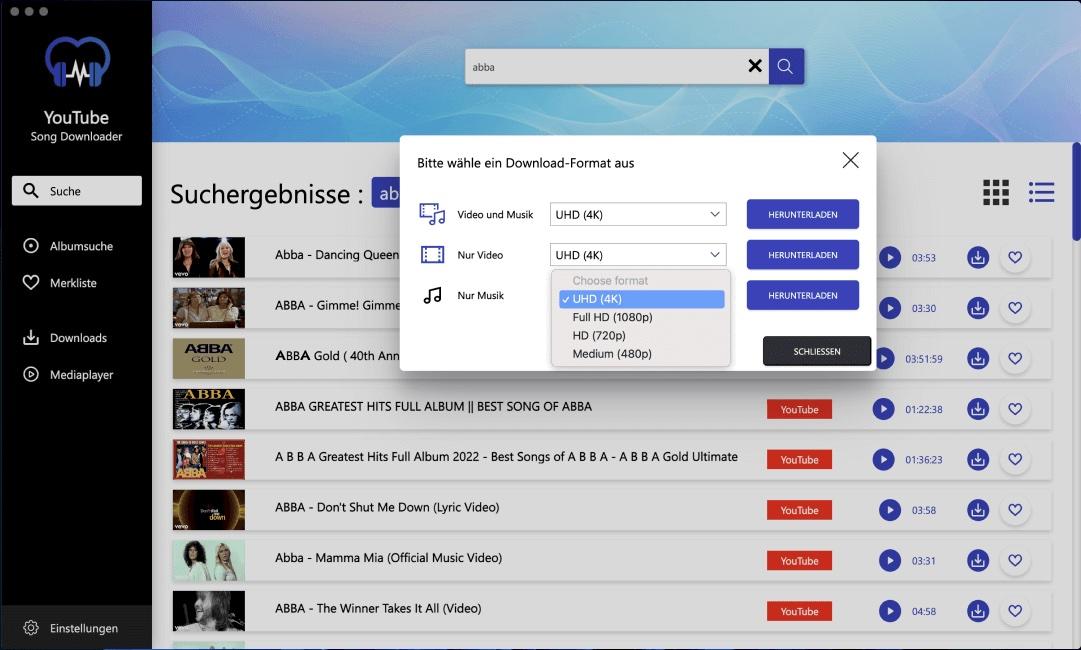Viewport: 1081px width, 650px height.
Task: Open Einstellungen via the gear icon
Action: [x=30, y=627]
